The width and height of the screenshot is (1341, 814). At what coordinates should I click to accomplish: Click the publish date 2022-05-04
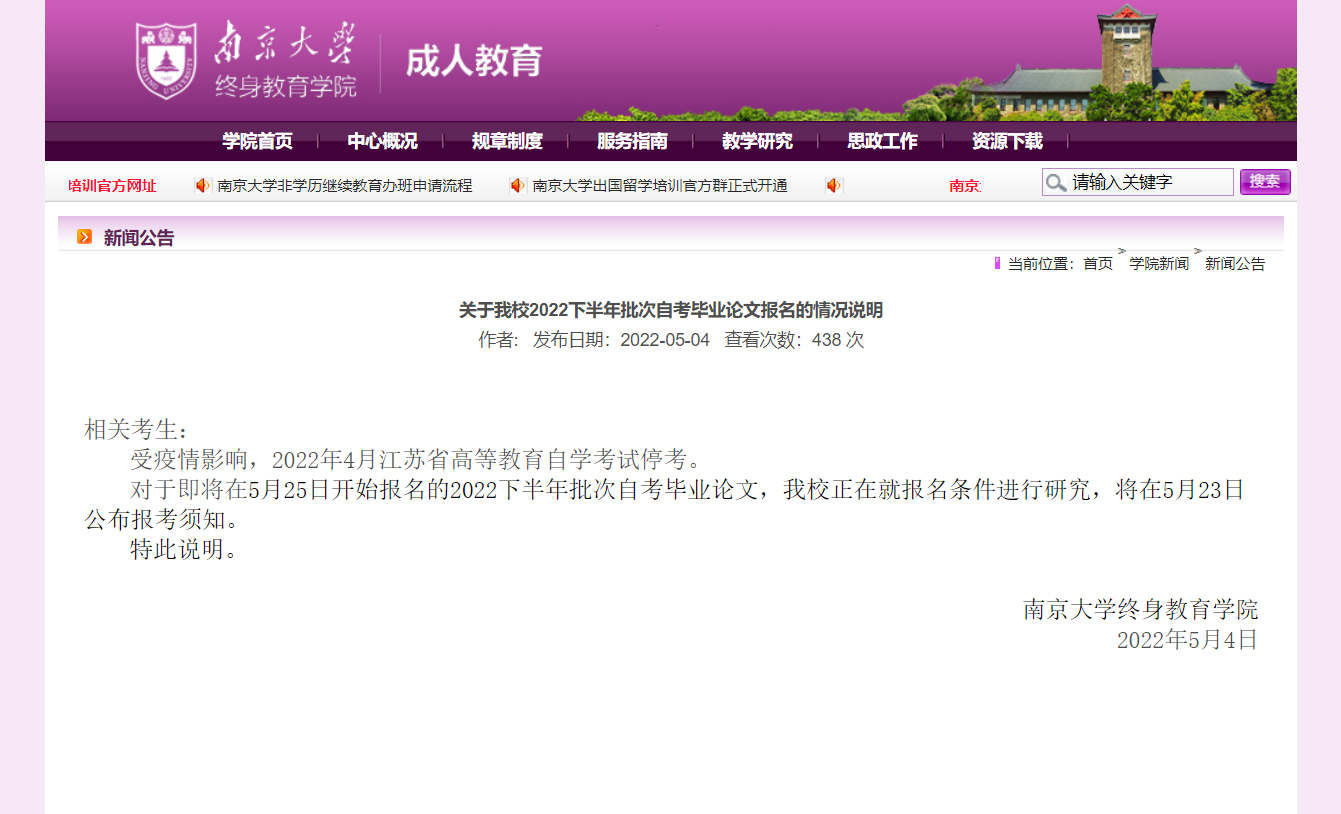pos(665,340)
